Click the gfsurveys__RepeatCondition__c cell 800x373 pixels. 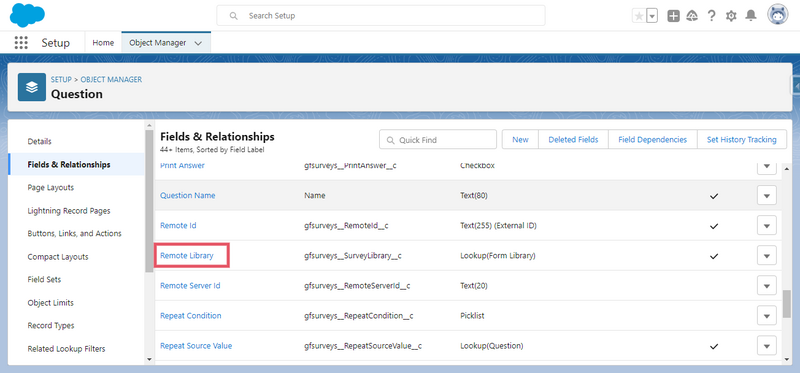pos(359,316)
